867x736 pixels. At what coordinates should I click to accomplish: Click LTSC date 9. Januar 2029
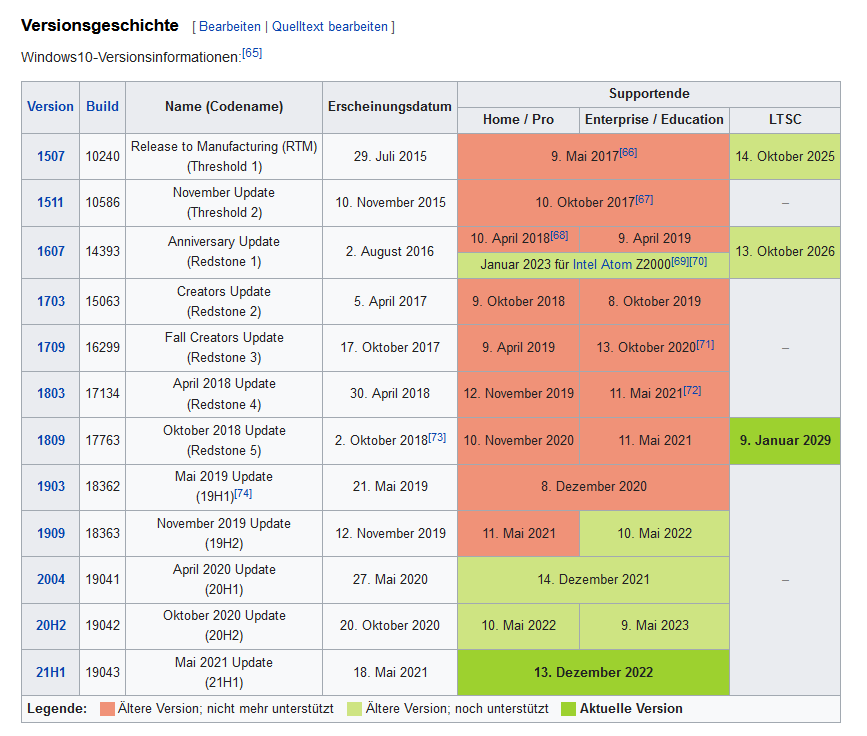pyautogui.click(x=785, y=440)
